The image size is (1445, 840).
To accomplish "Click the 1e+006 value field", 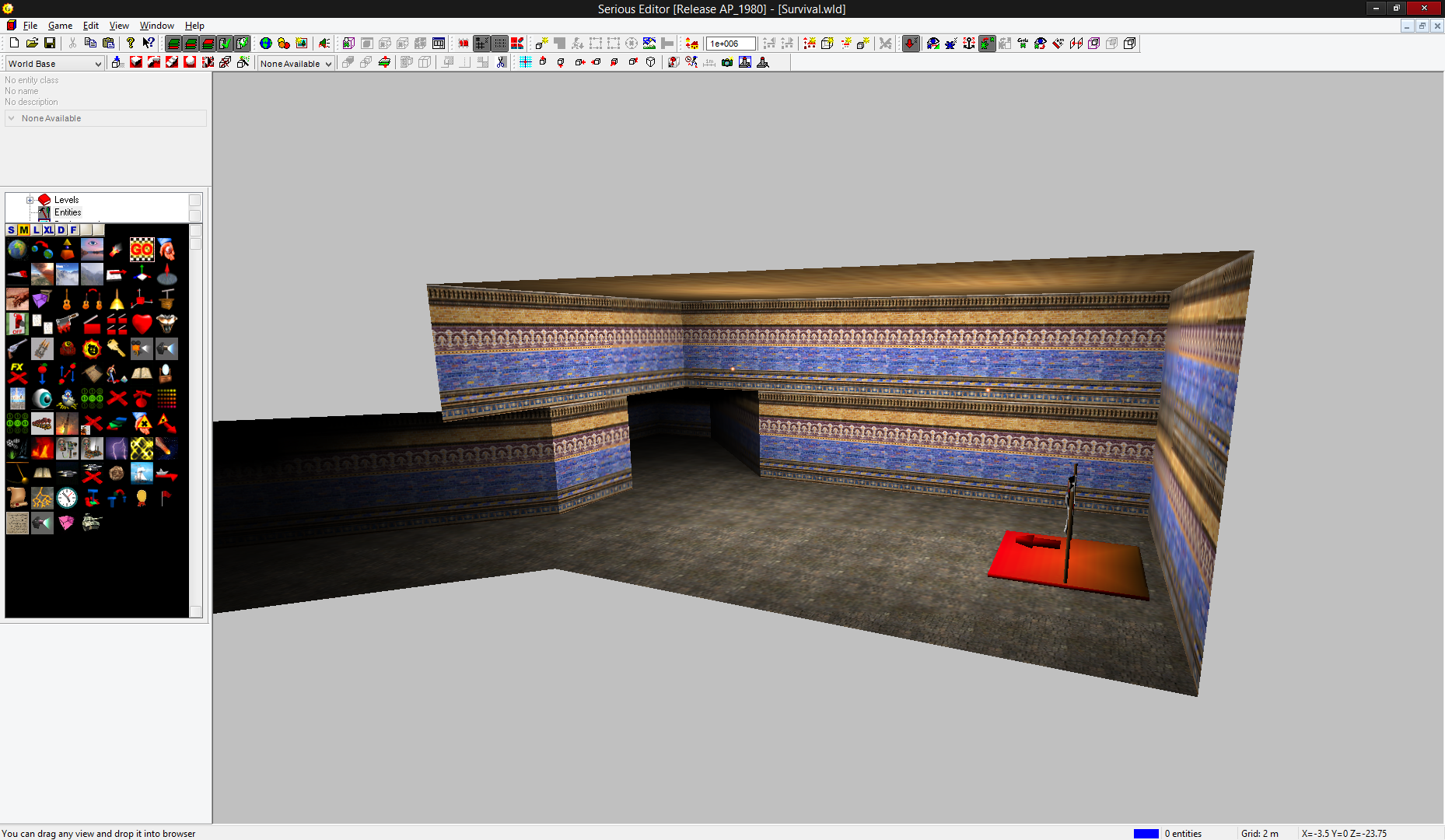I will tap(730, 44).
